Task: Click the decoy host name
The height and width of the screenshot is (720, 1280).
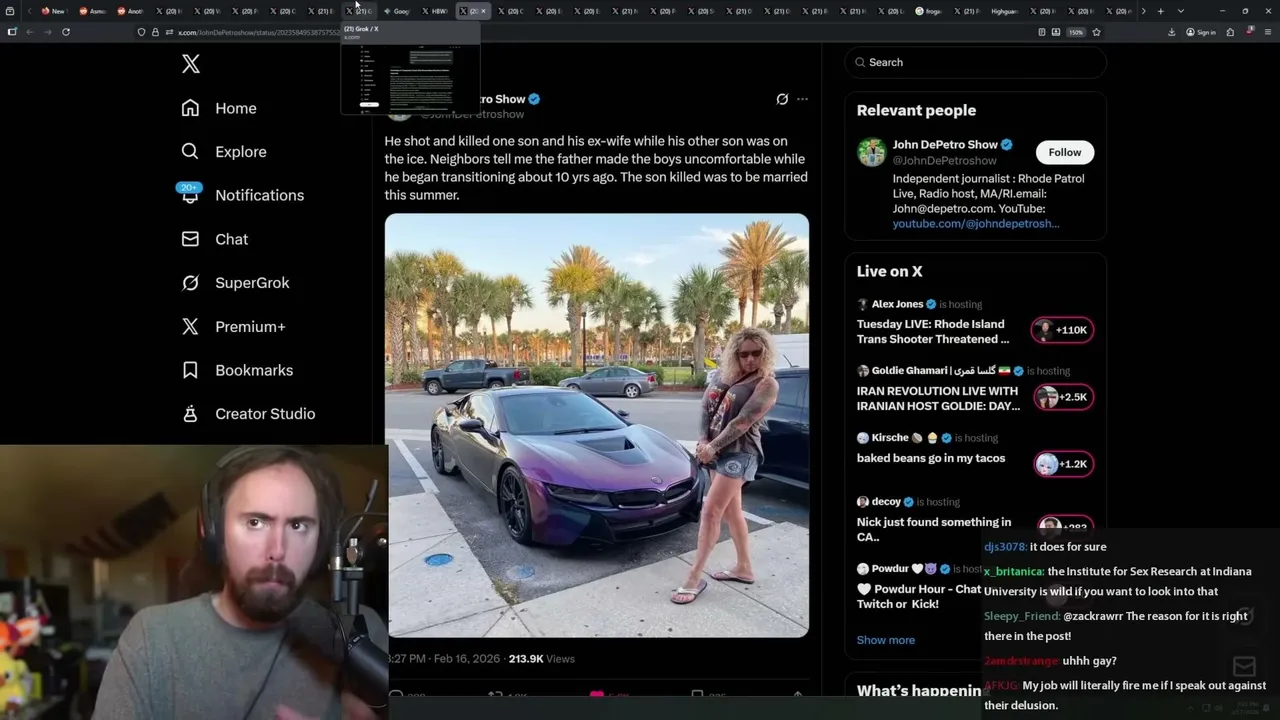Action: coord(886,502)
